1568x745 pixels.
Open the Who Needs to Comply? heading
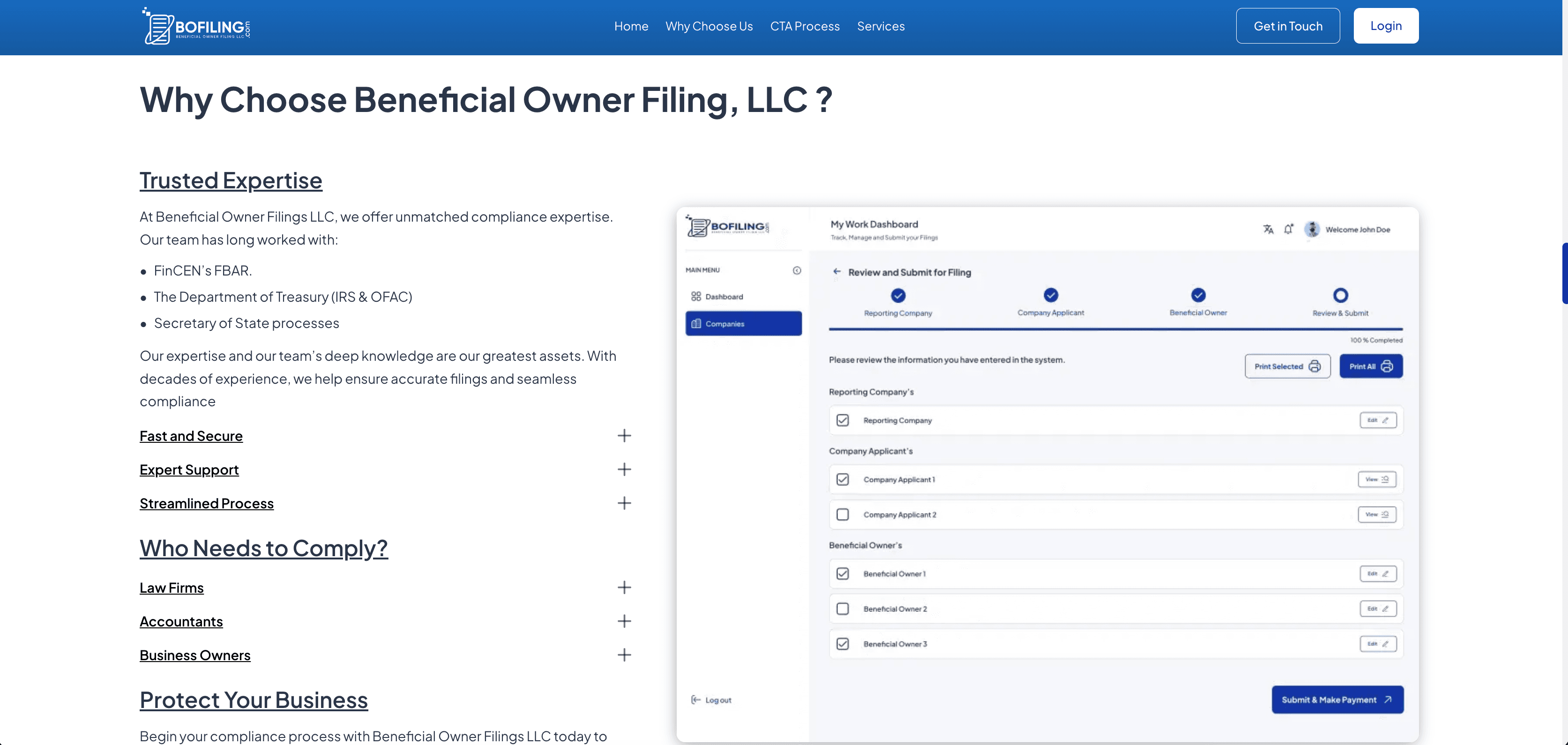pos(263,548)
